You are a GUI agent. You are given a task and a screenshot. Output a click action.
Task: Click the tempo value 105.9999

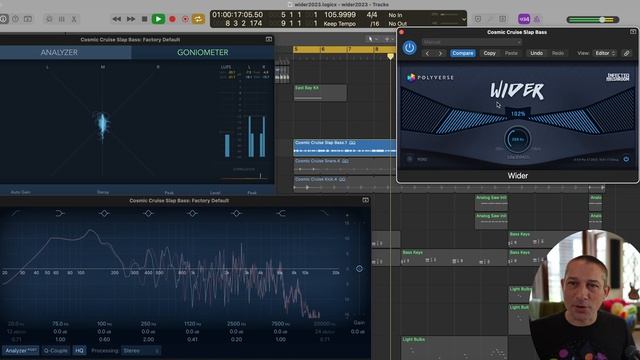pyautogui.click(x=340, y=15)
